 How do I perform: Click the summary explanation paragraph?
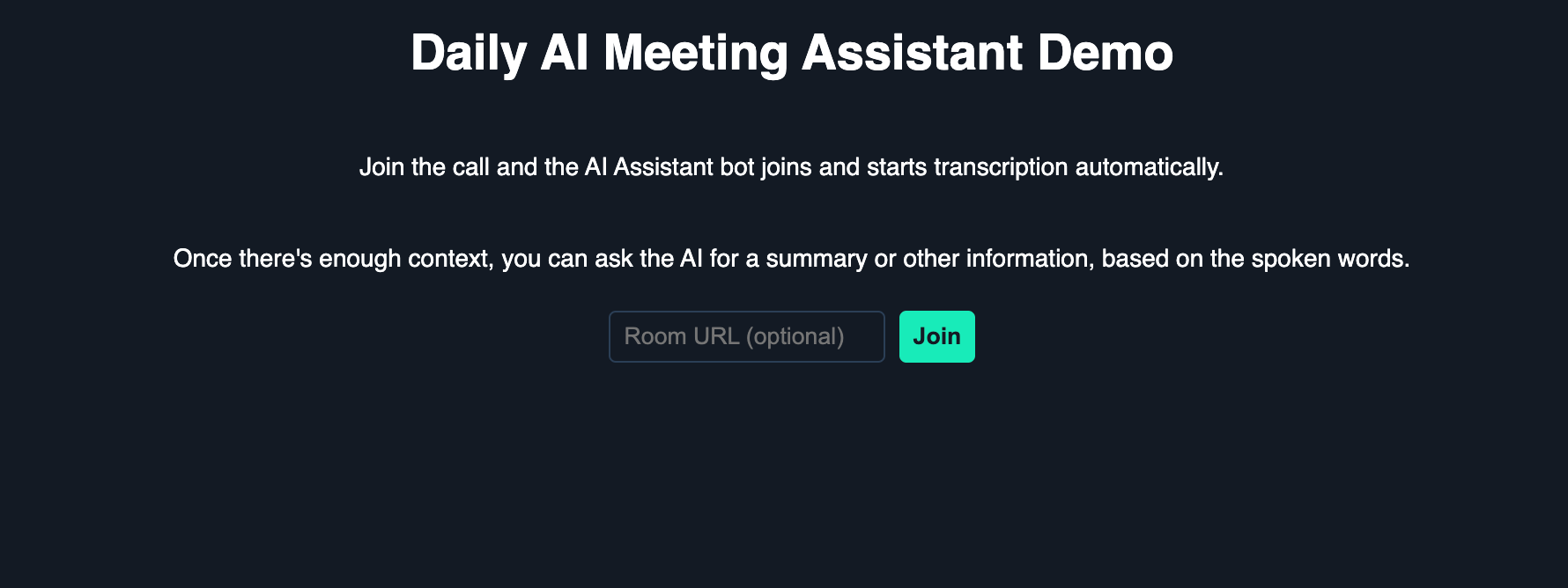tap(792, 258)
